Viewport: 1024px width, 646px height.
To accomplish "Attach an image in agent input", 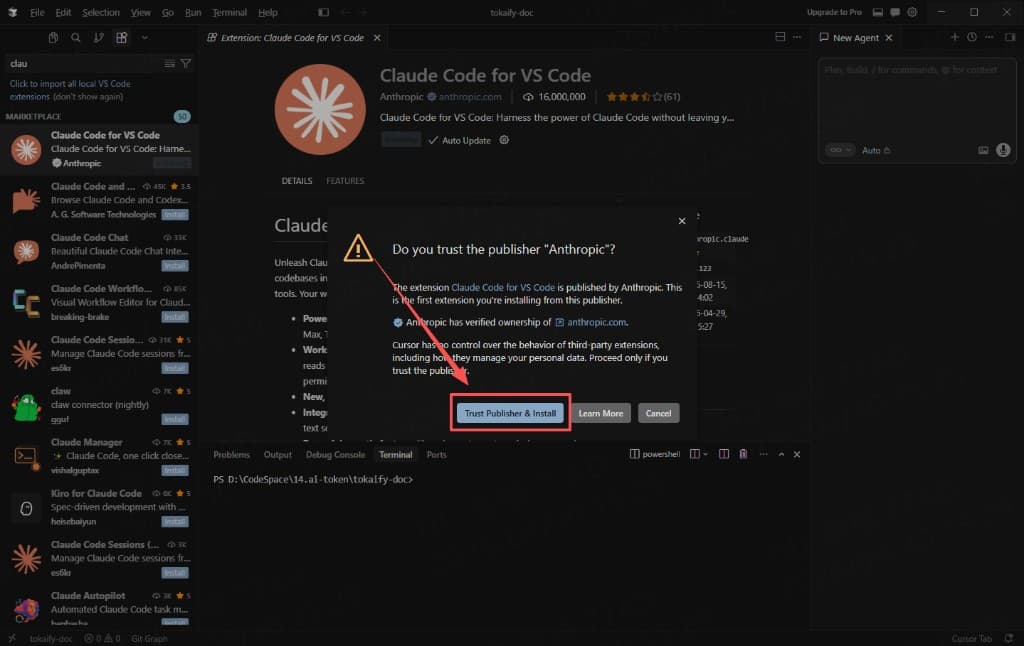I will coord(983,150).
